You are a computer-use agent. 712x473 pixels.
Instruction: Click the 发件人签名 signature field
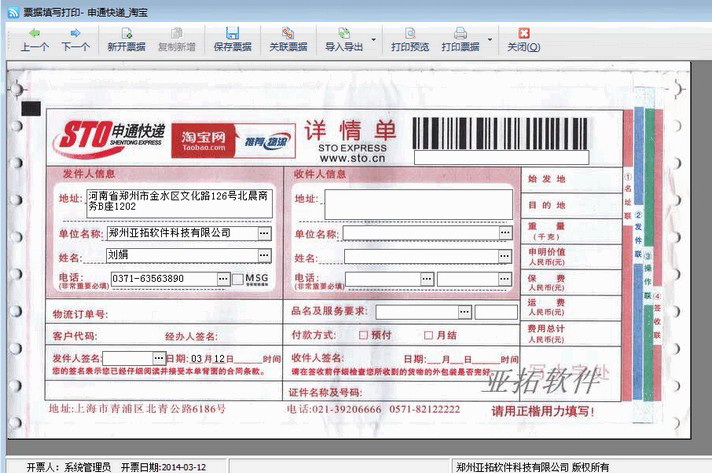tap(128, 359)
